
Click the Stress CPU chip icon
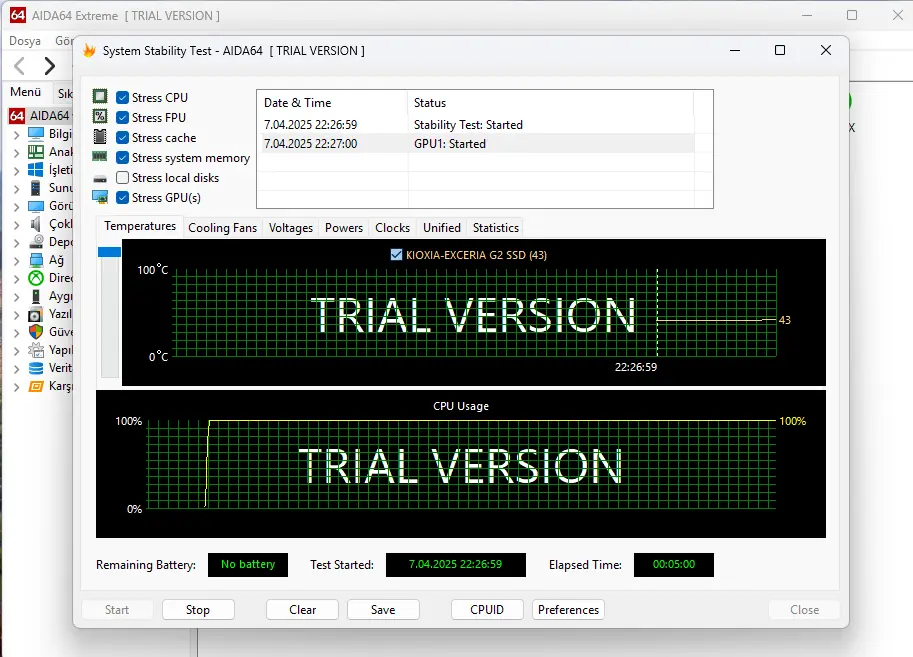point(100,97)
